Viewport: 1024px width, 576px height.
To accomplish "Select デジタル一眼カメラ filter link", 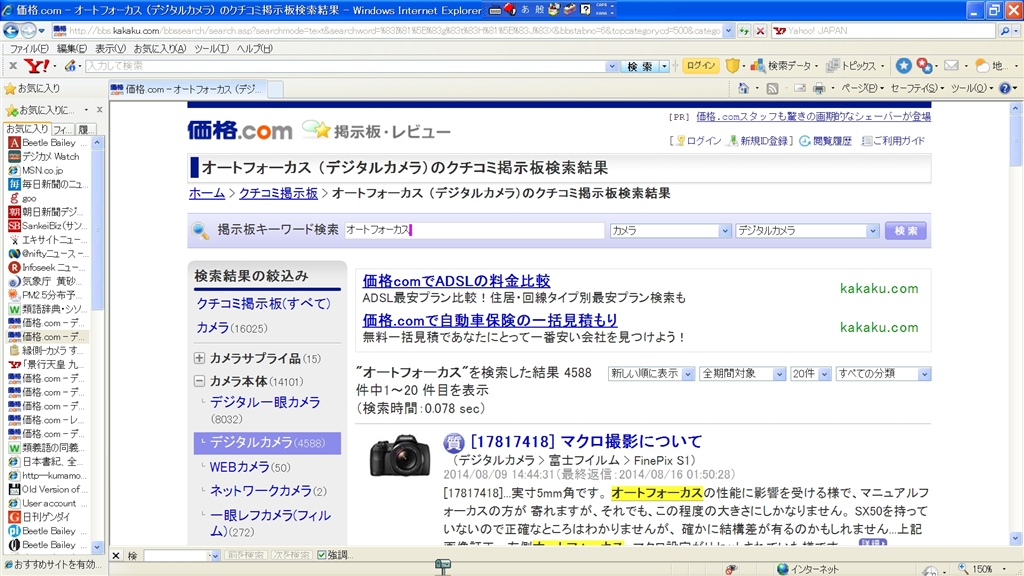I will coord(265,402).
